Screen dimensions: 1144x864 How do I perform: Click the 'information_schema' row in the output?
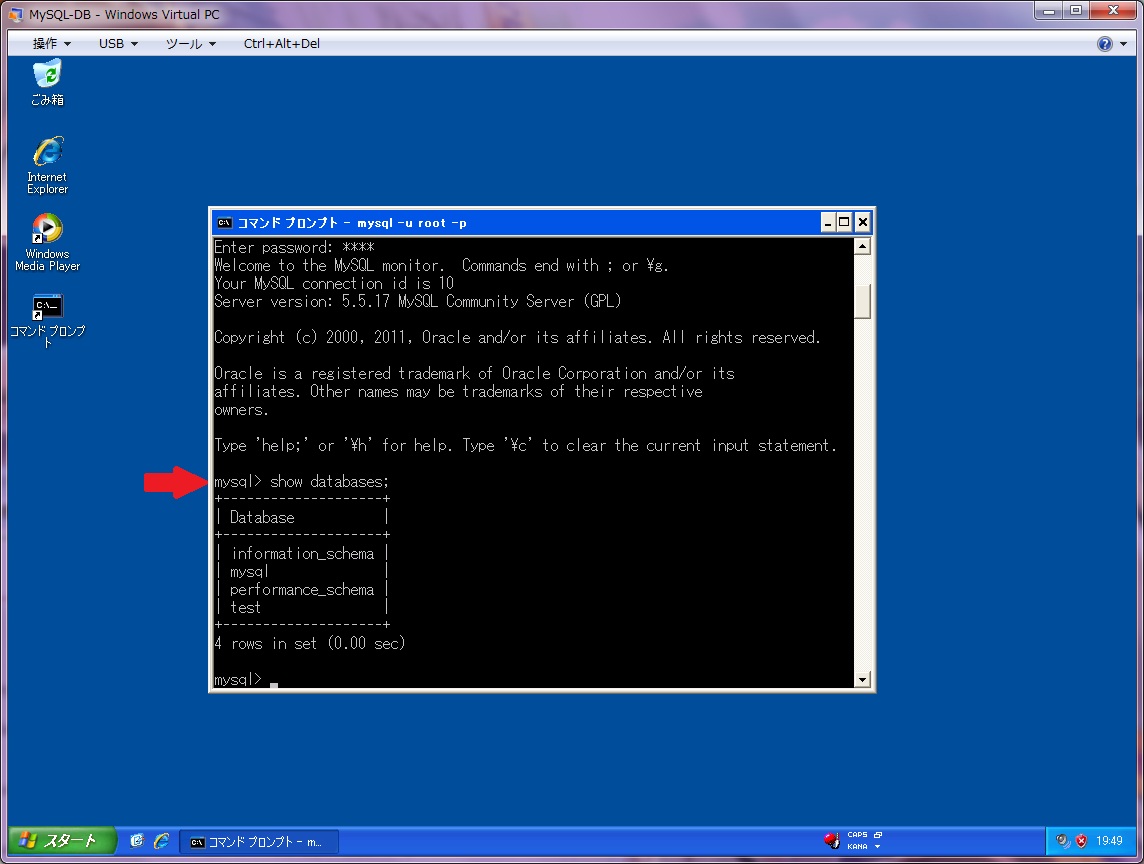pyautogui.click(x=303, y=554)
